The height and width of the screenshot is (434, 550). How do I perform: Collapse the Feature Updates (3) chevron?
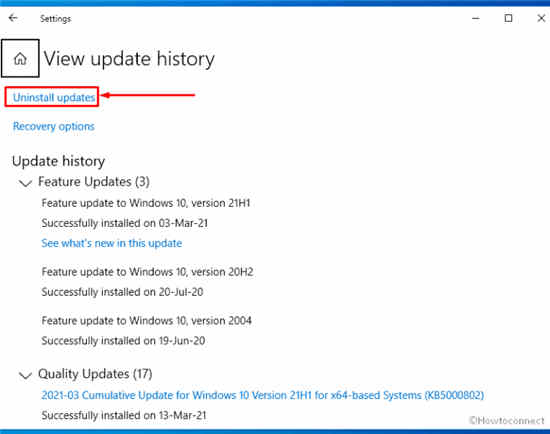coord(25,183)
